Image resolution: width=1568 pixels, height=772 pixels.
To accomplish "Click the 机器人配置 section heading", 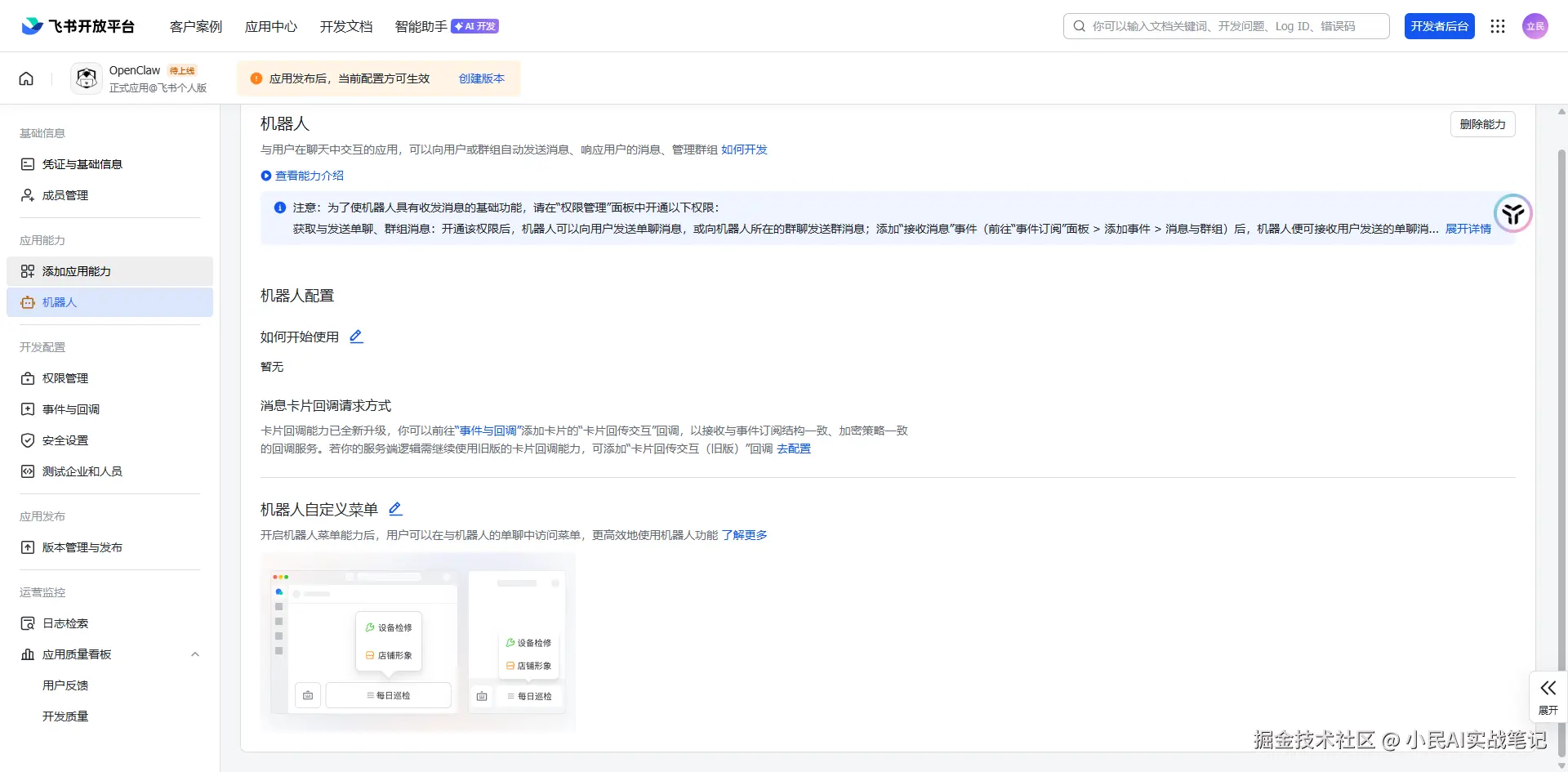I will pos(297,296).
